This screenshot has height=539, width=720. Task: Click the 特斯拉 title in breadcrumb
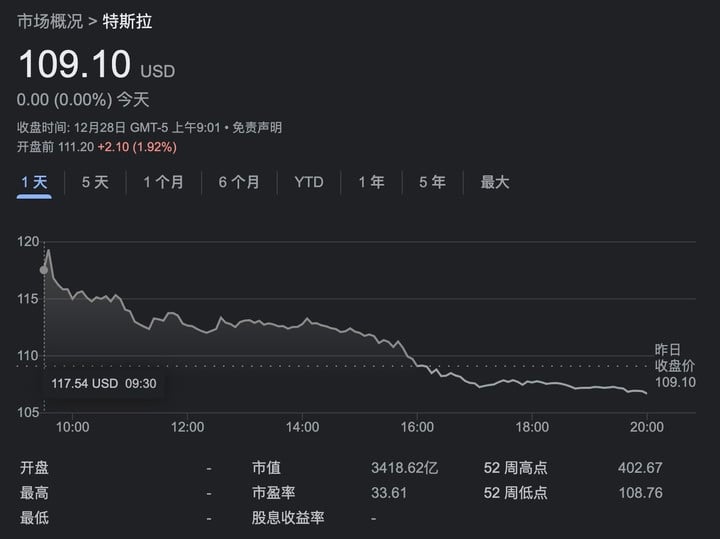[127, 22]
